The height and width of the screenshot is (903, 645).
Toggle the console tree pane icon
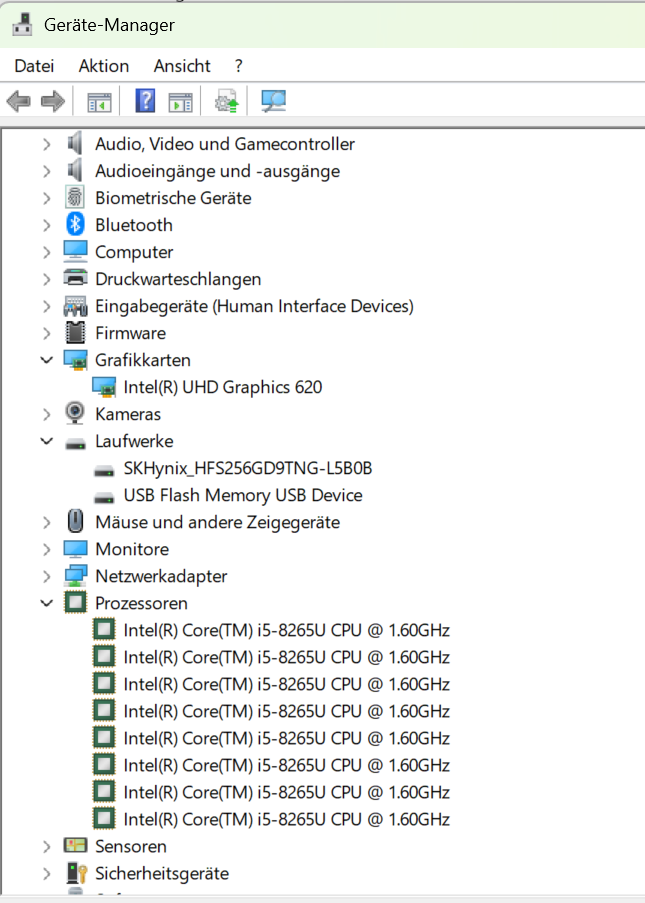[99, 102]
